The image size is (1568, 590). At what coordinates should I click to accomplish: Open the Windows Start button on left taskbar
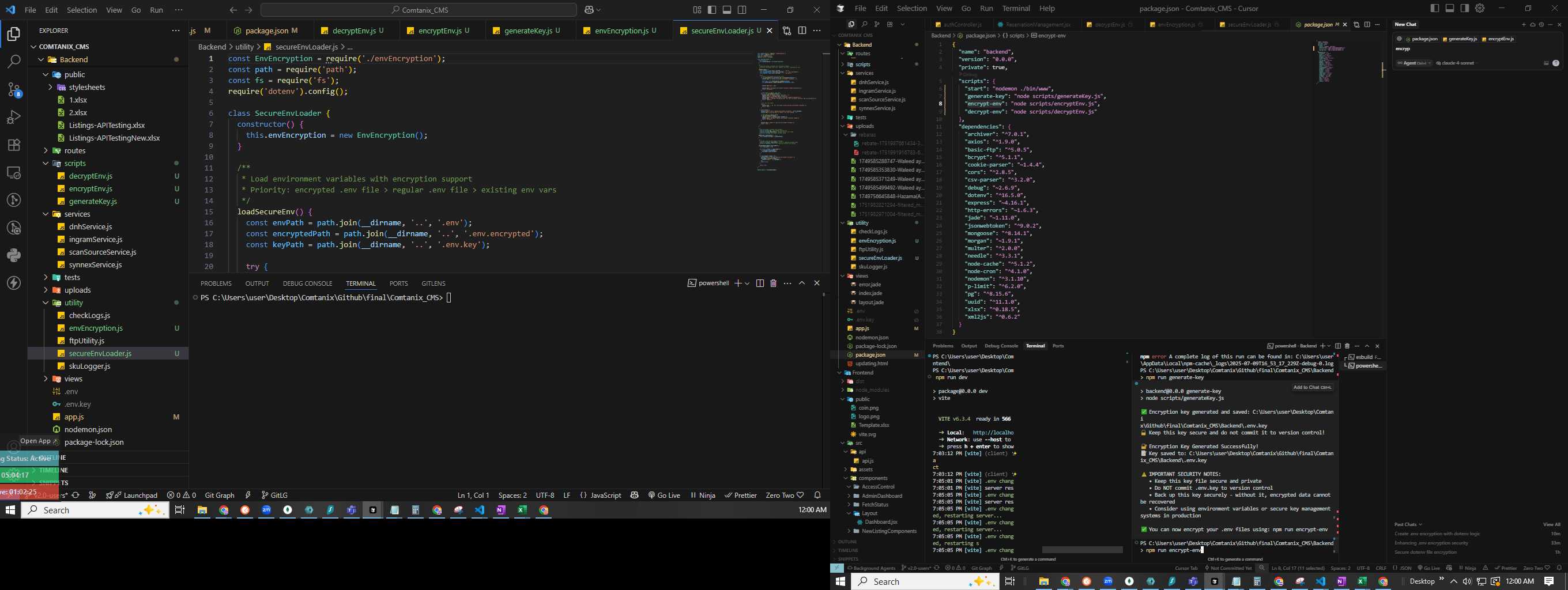(x=10, y=510)
